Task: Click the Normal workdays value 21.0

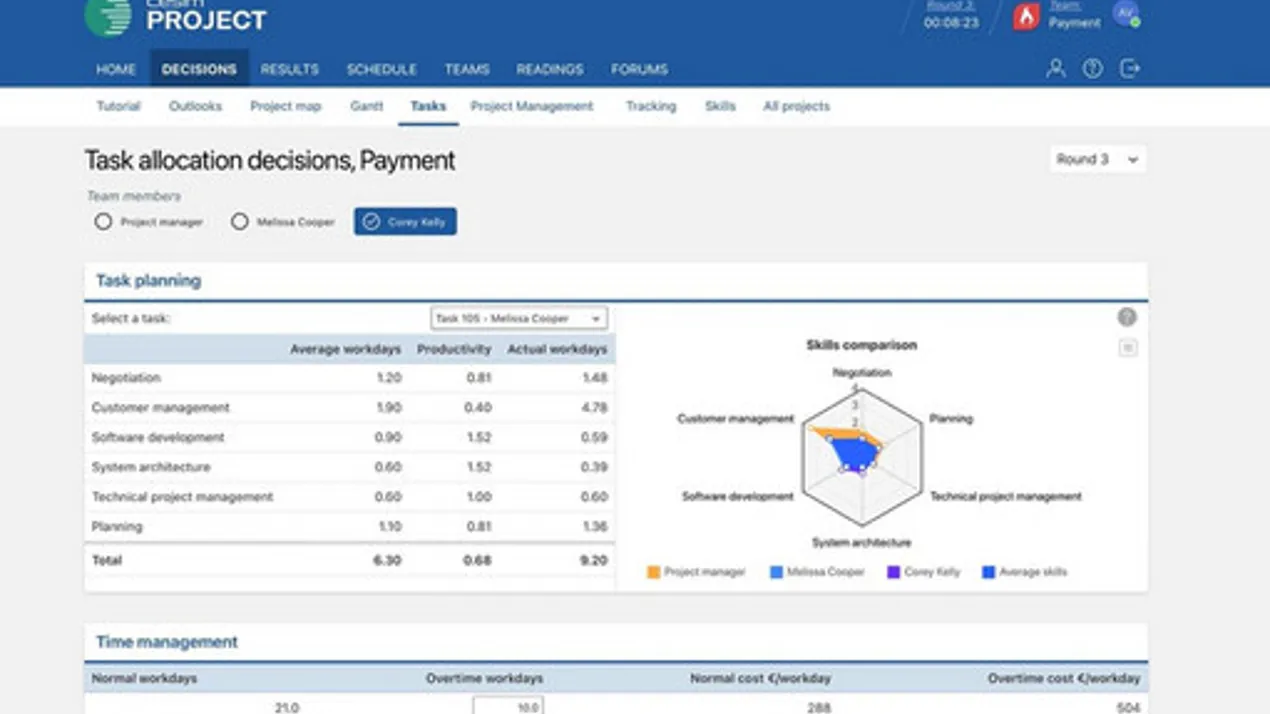Action: point(287,707)
